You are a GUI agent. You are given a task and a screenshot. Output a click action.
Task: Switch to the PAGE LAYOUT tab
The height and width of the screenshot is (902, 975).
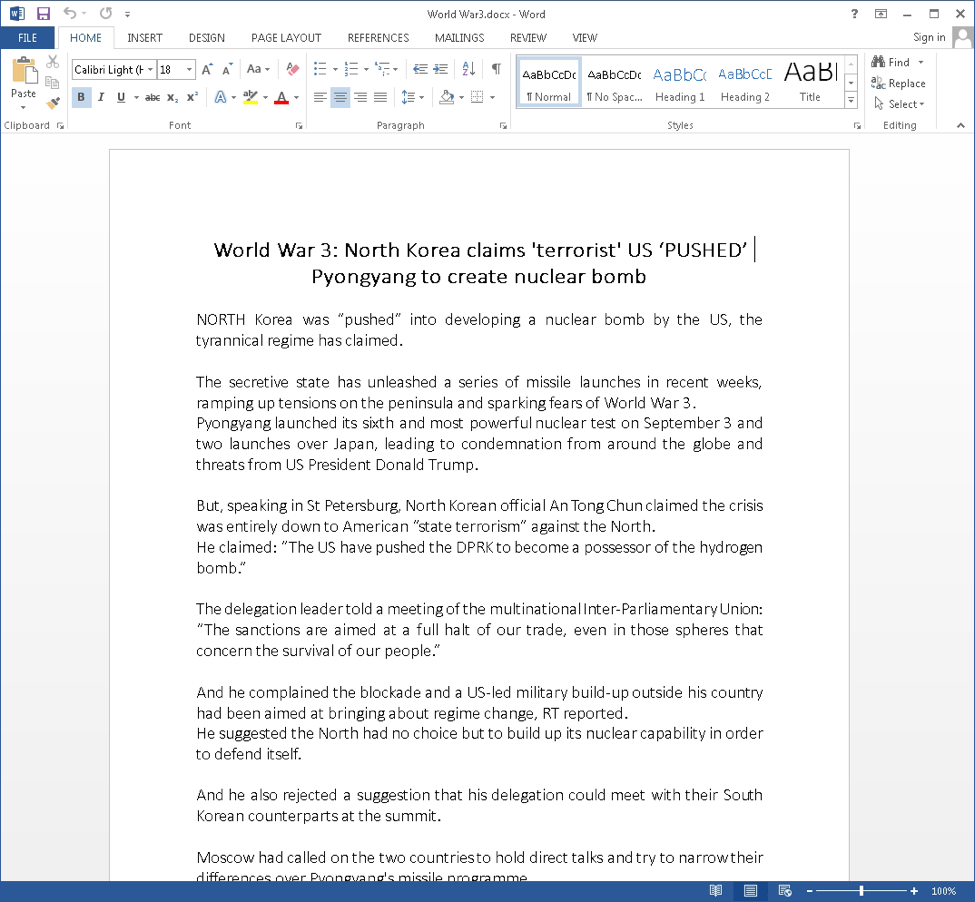point(286,38)
